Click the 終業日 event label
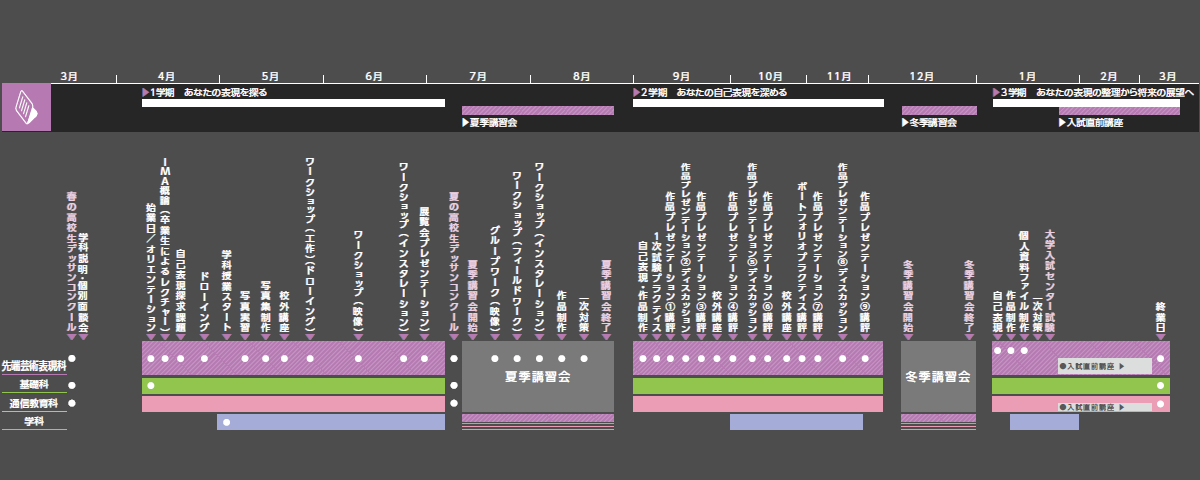The image size is (1200, 480). 1161,319
